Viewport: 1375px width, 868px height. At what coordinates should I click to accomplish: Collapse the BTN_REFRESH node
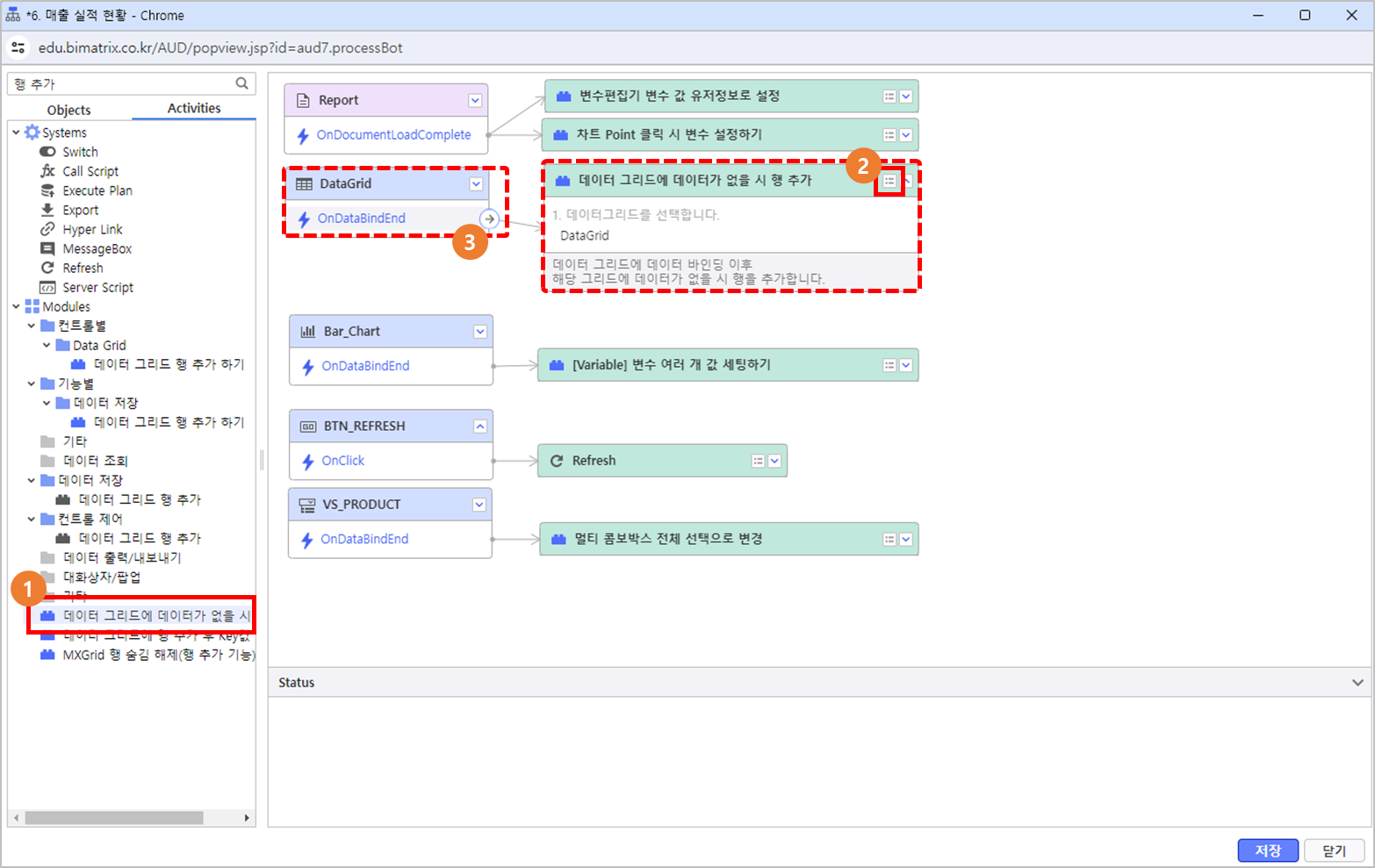point(480,427)
